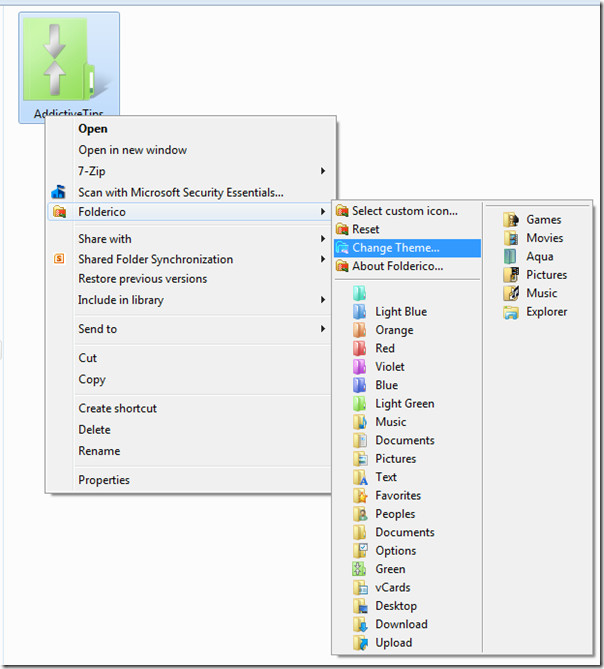This screenshot has height=669, width=604.
Task: Click the Desktop folder icon
Action: 360,606
